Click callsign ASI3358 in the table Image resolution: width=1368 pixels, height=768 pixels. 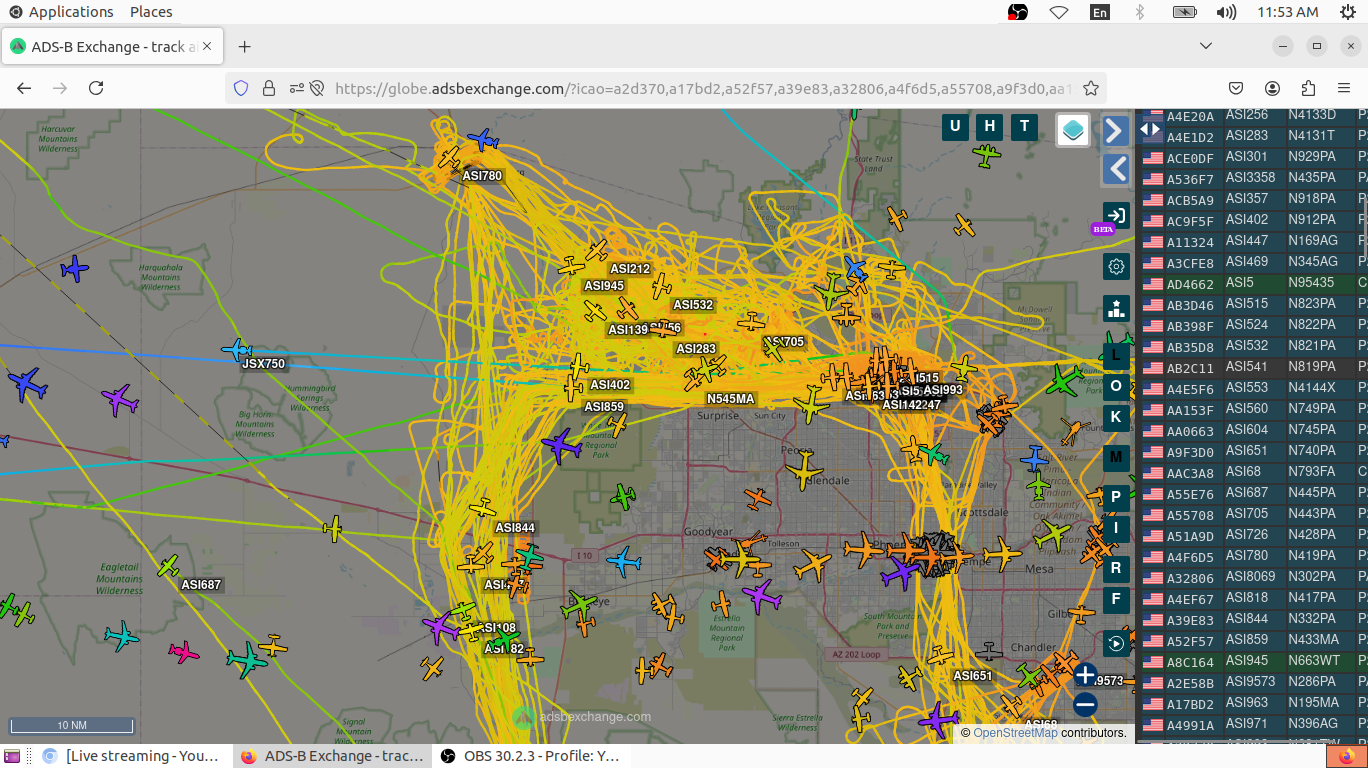tap(1250, 178)
